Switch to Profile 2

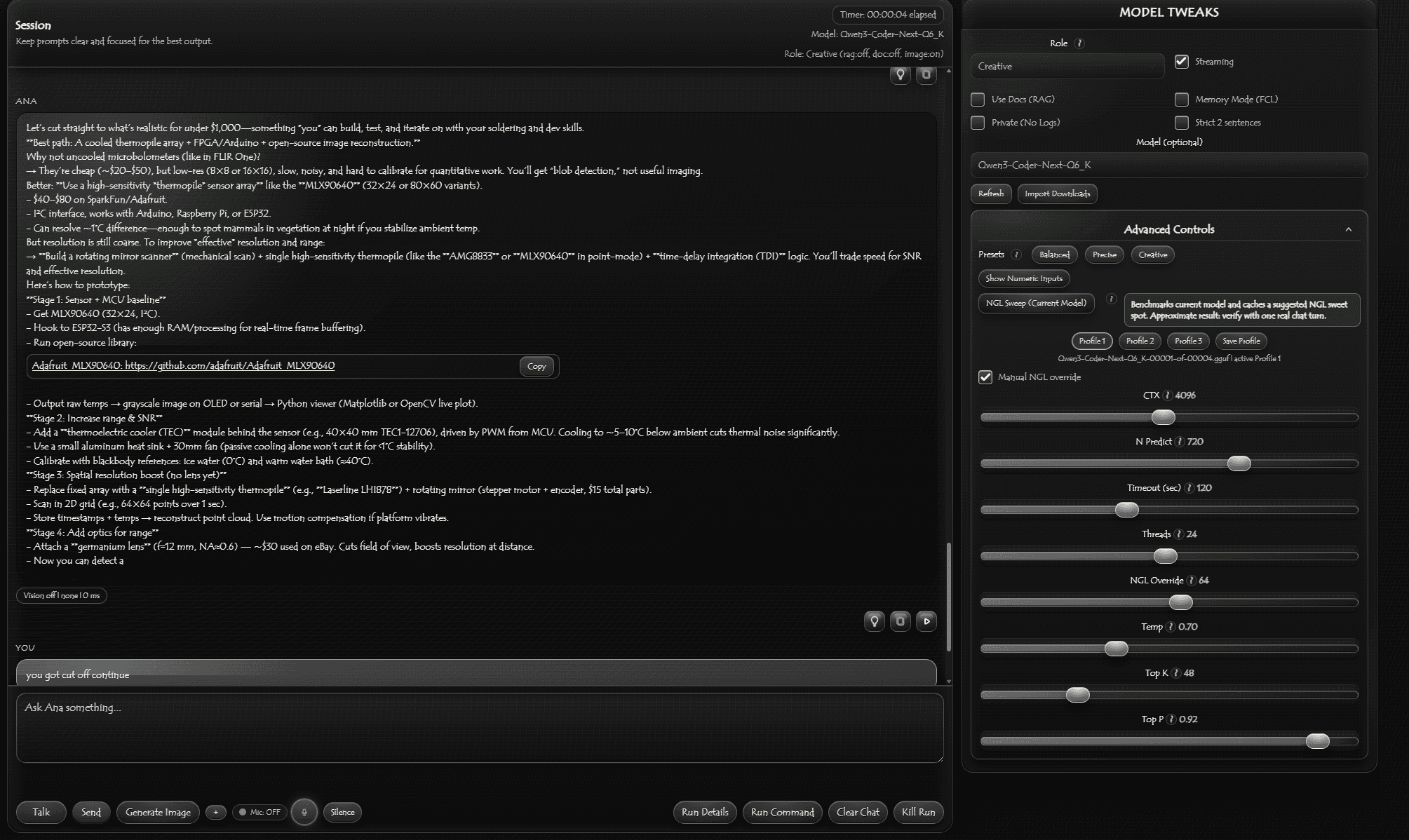pos(1140,341)
